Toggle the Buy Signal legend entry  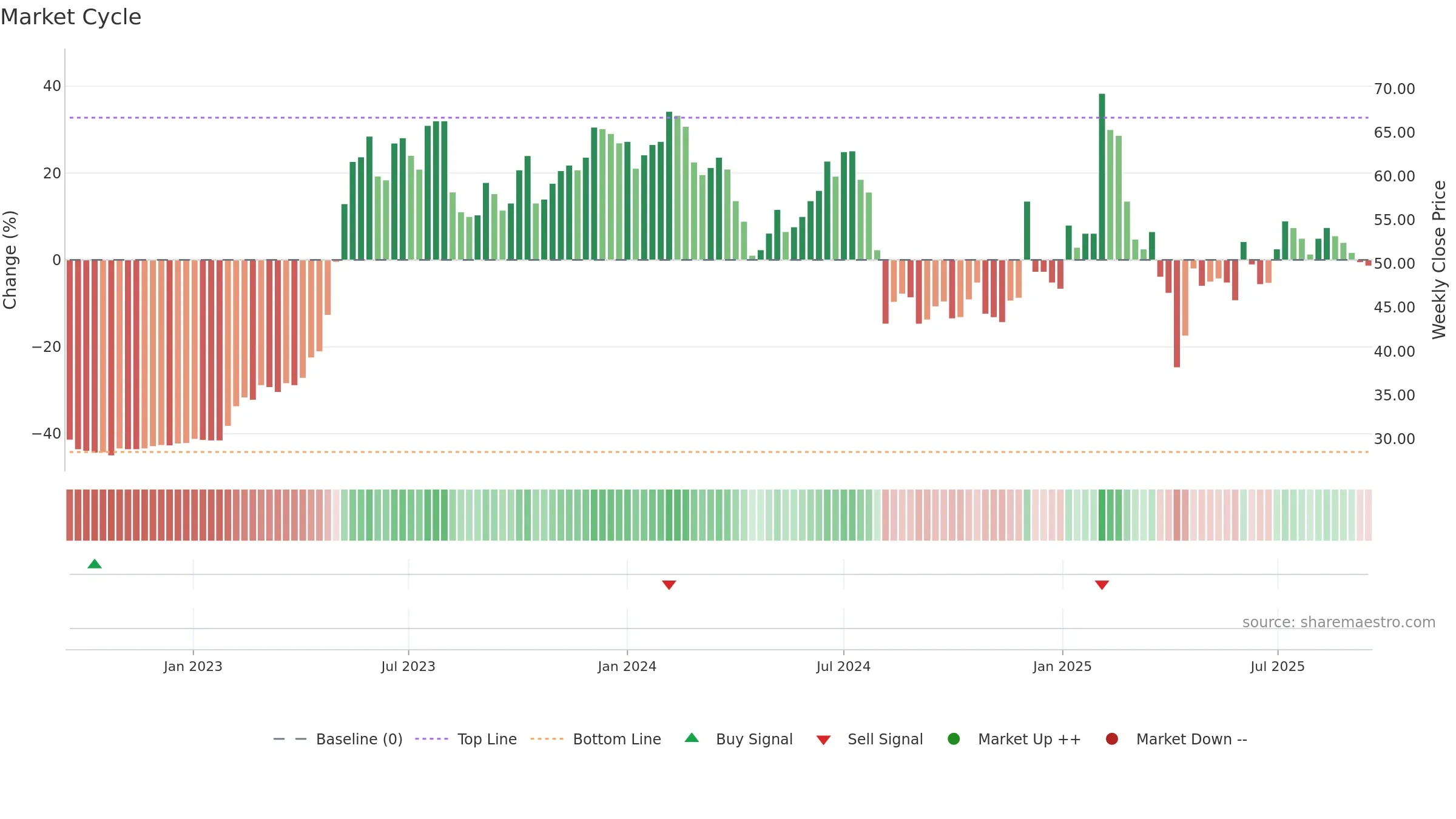[738, 739]
